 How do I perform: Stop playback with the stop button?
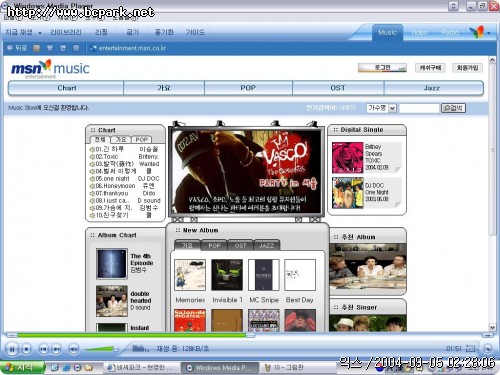(26, 349)
